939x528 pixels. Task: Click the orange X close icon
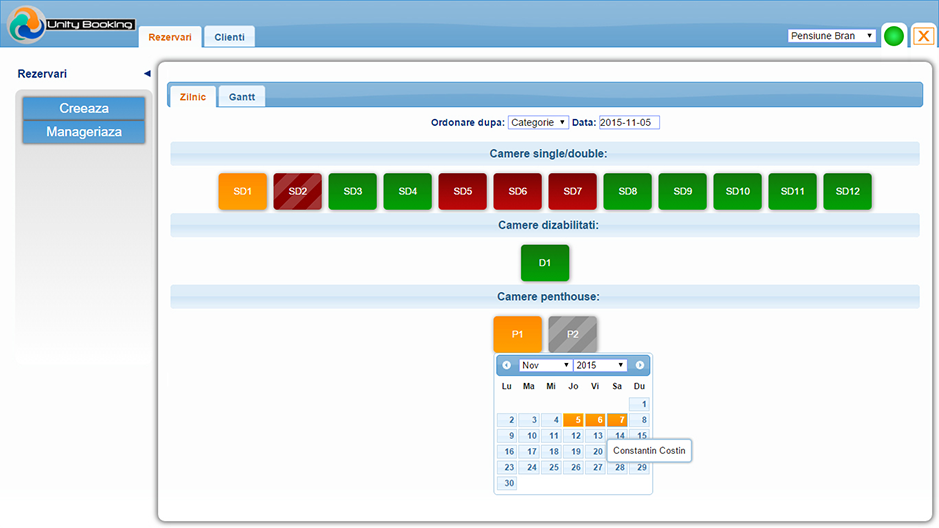pos(924,36)
